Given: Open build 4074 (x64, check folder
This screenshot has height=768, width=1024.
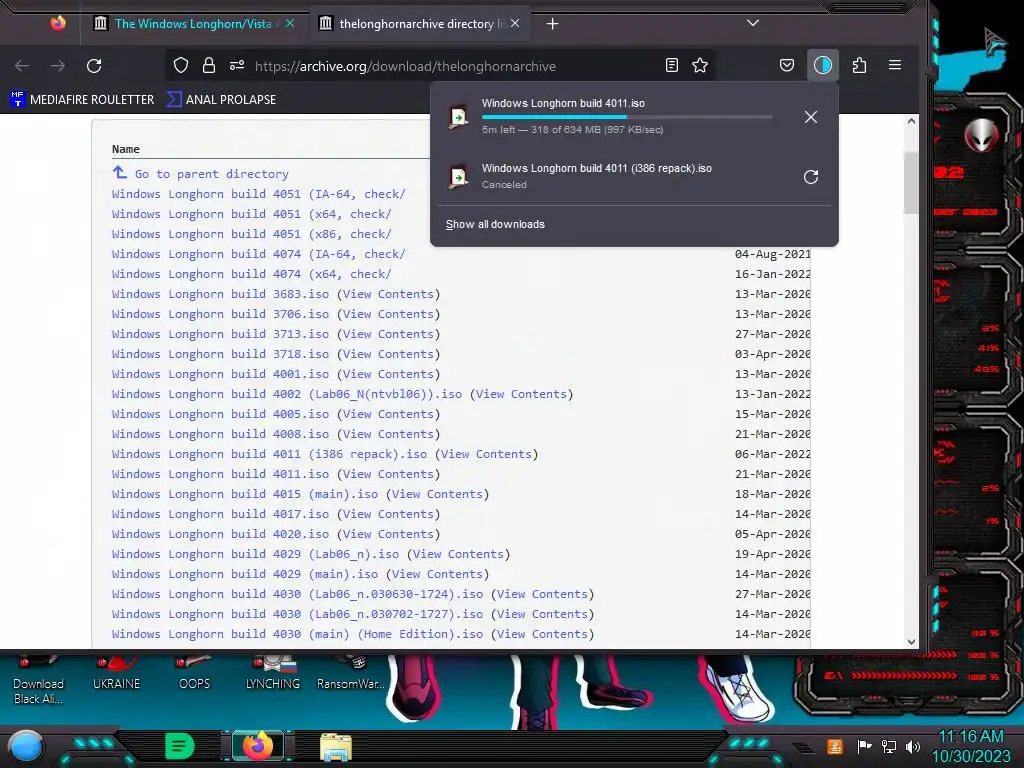Looking at the screenshot, I should pos(251,274).
